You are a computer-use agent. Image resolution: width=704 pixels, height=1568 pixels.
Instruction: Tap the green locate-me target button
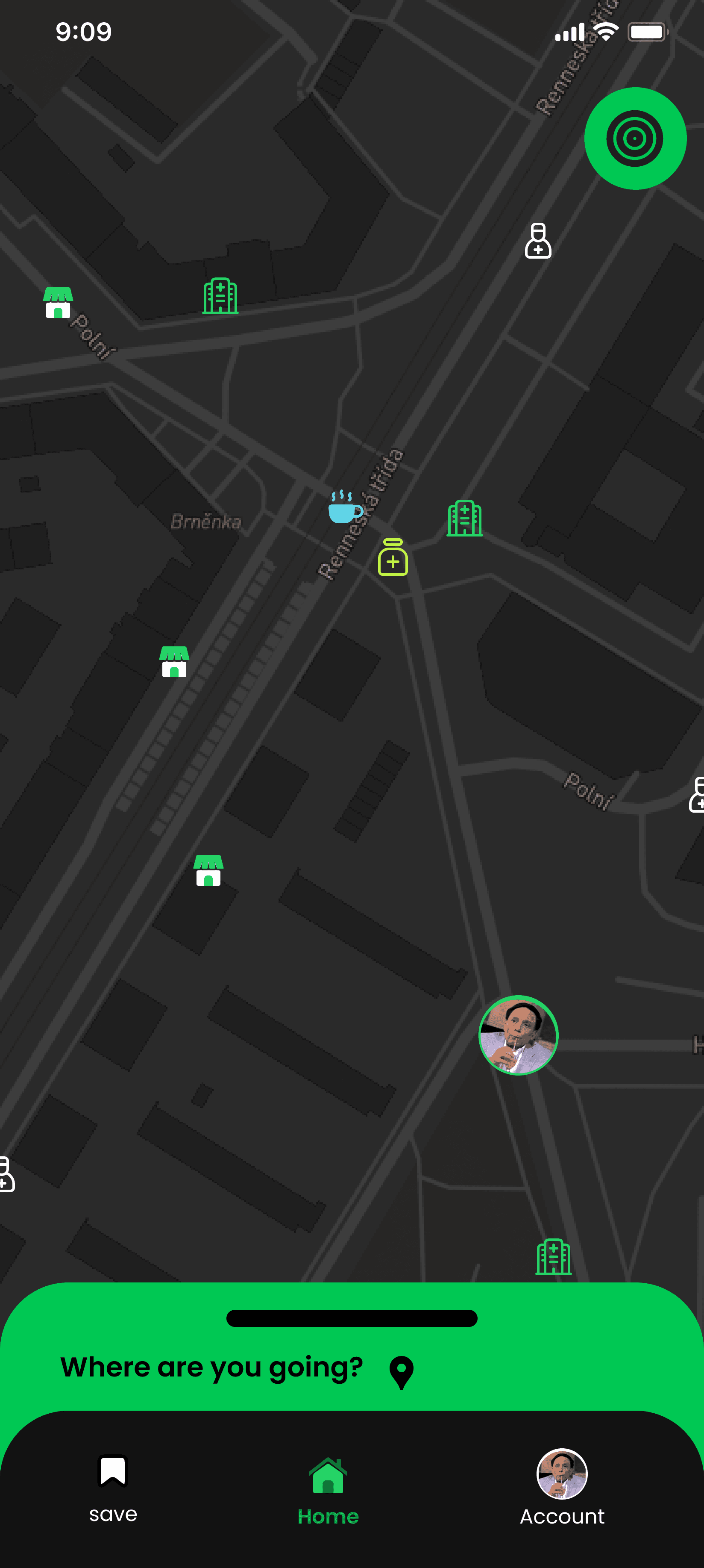click(635, 138)
